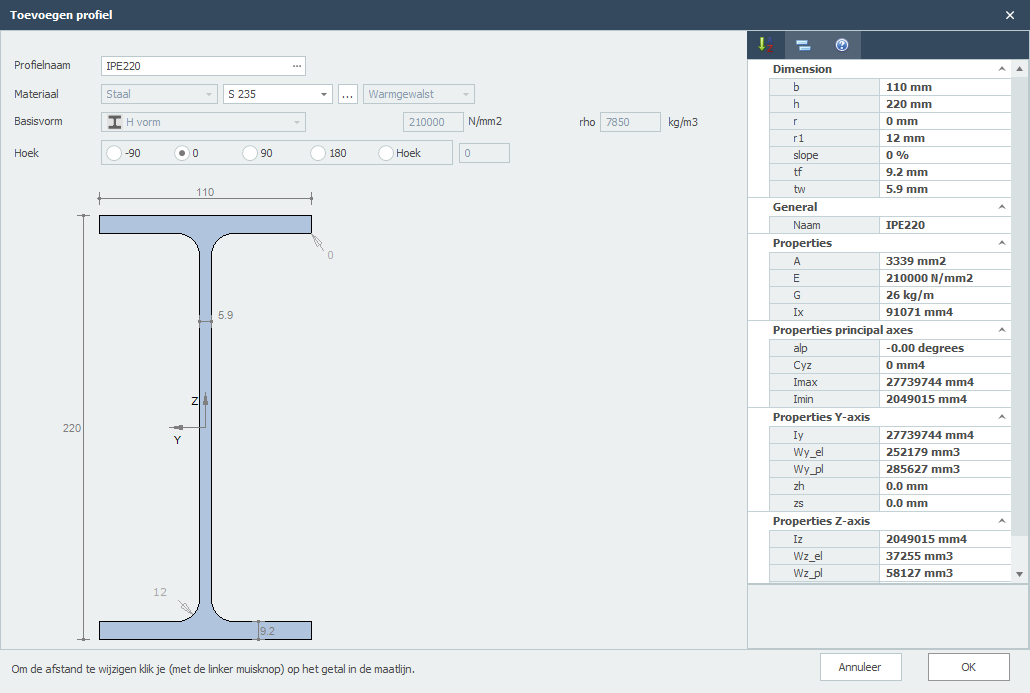The height and width of the screenshot is (693, 1030).
Task: Open the help question mark icon
Action: 842,45
